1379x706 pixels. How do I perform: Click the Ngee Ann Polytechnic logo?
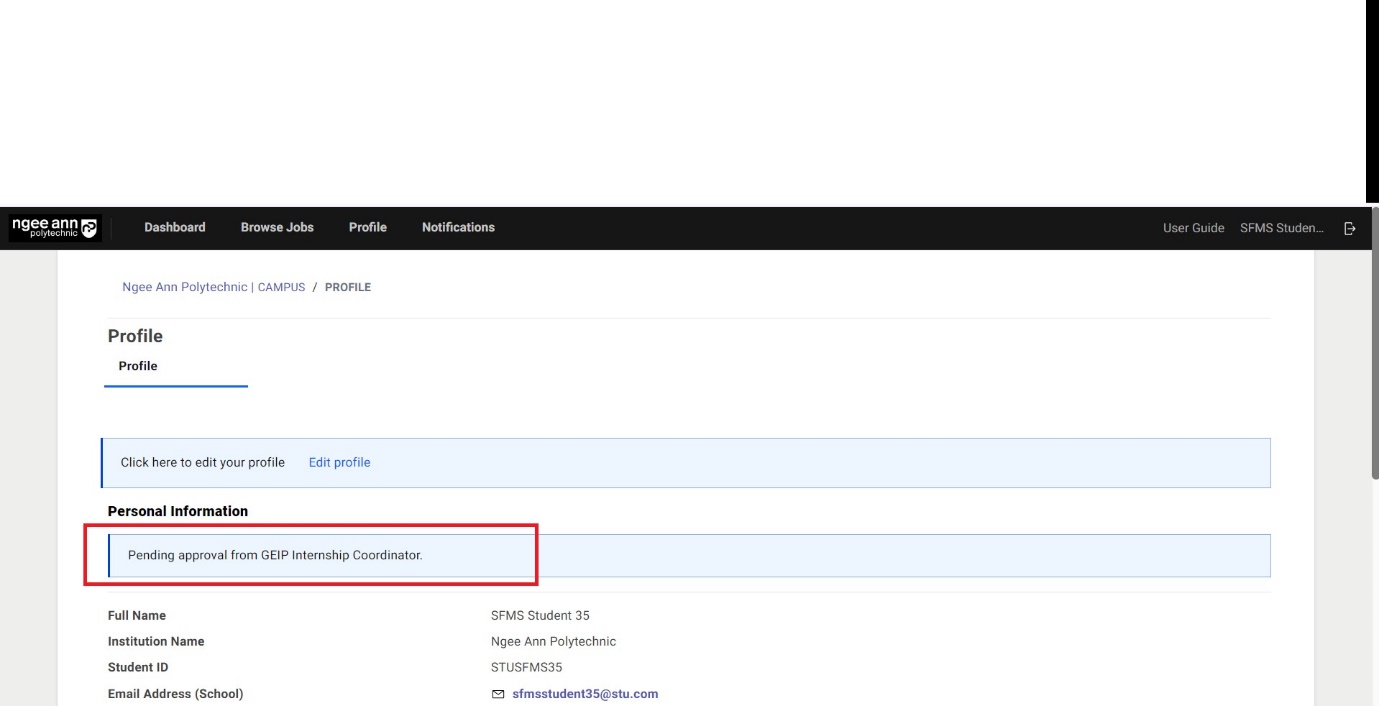click(x=55, y=228)
